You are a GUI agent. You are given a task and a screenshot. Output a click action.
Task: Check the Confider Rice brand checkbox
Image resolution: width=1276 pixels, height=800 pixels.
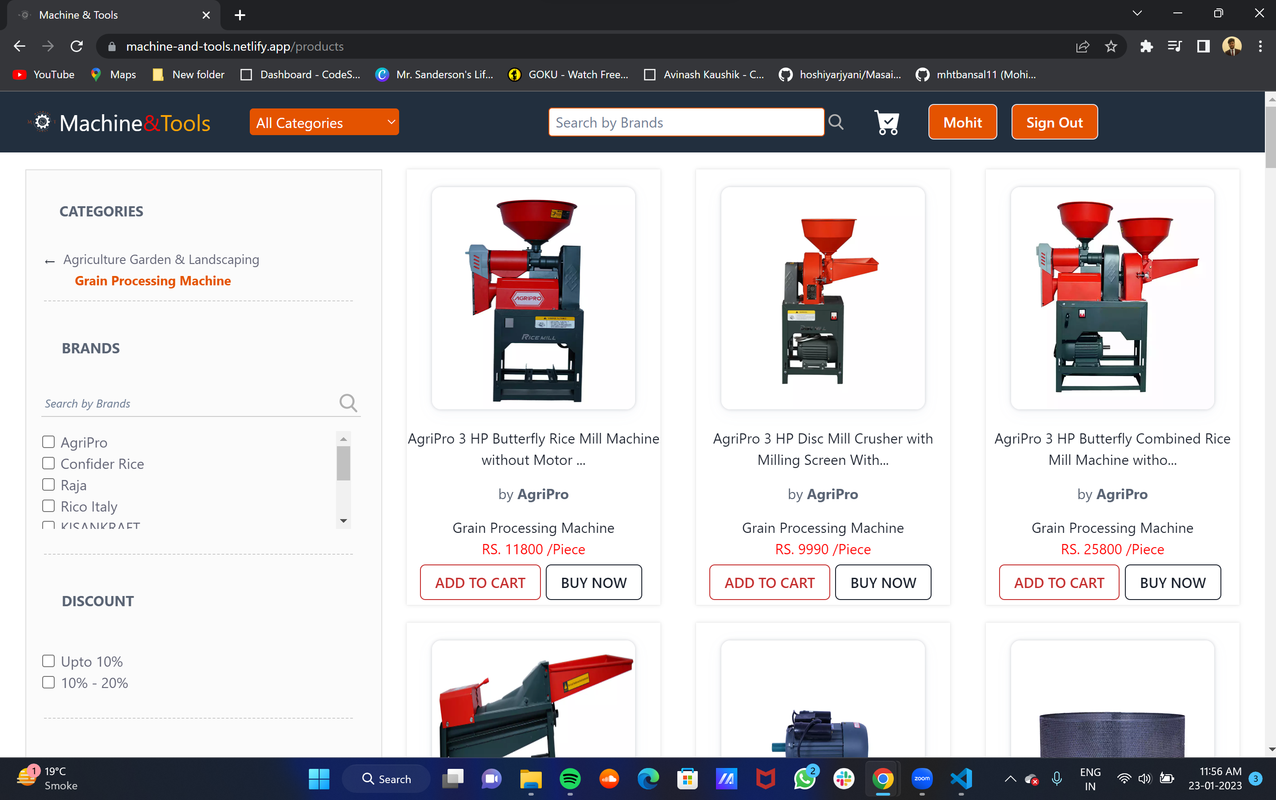pos(48,463)
